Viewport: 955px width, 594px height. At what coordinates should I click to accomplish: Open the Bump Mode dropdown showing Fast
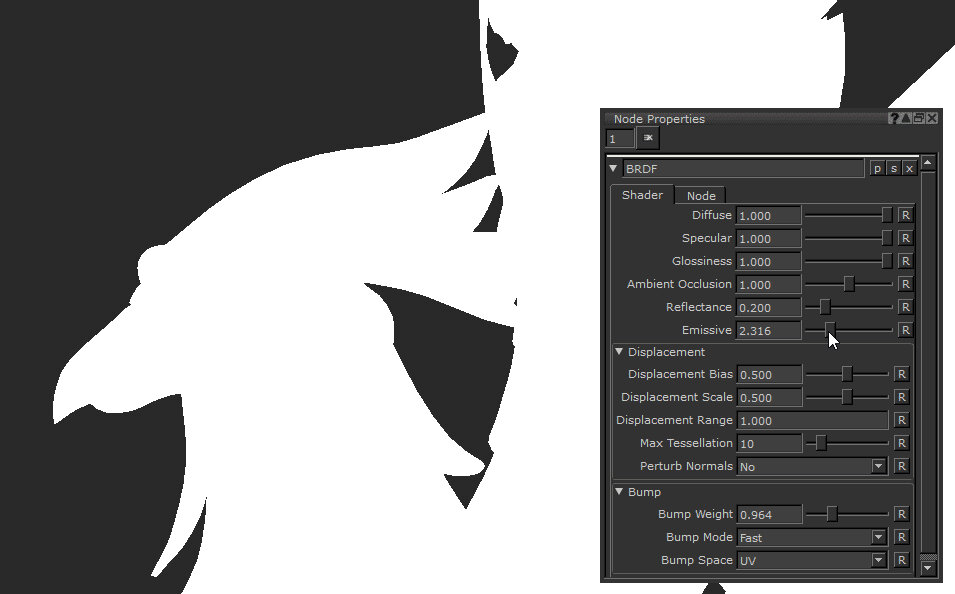[x=878, y=537]
